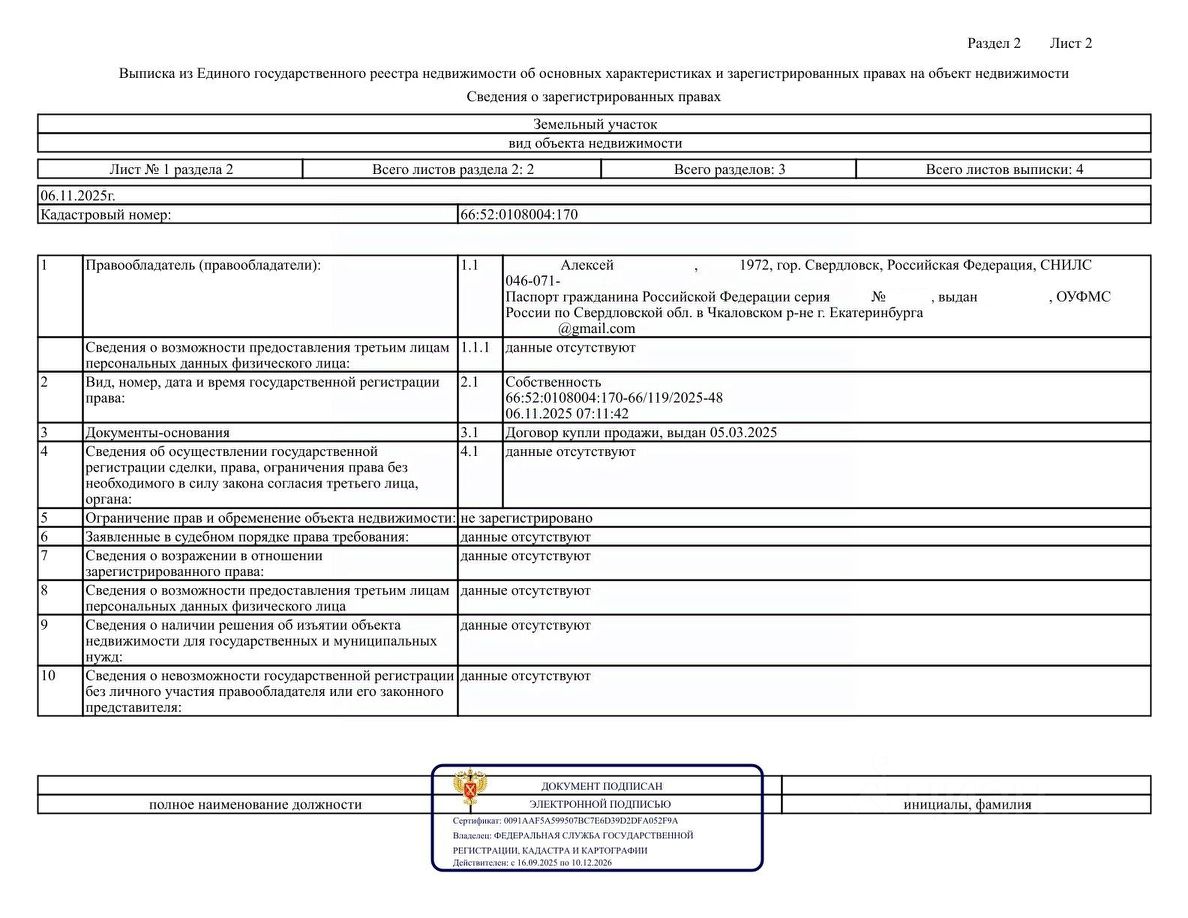Click 'Лист № 1 раздела 2' cell

point(171,170)
